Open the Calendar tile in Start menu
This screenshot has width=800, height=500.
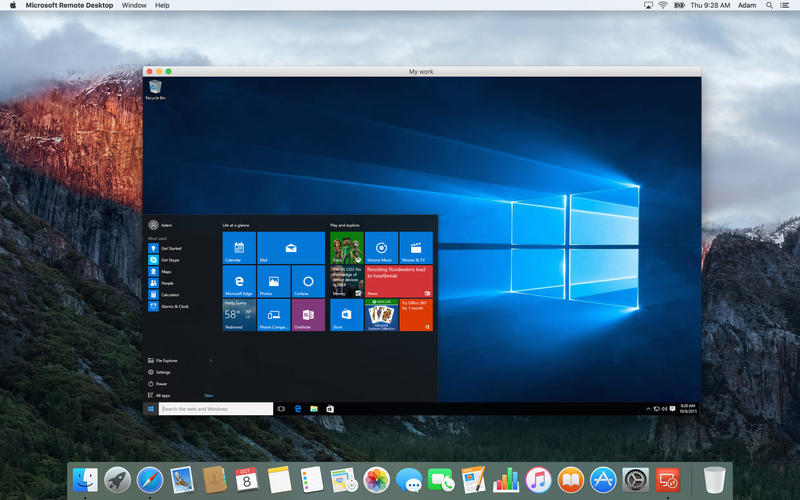(239, 247)
